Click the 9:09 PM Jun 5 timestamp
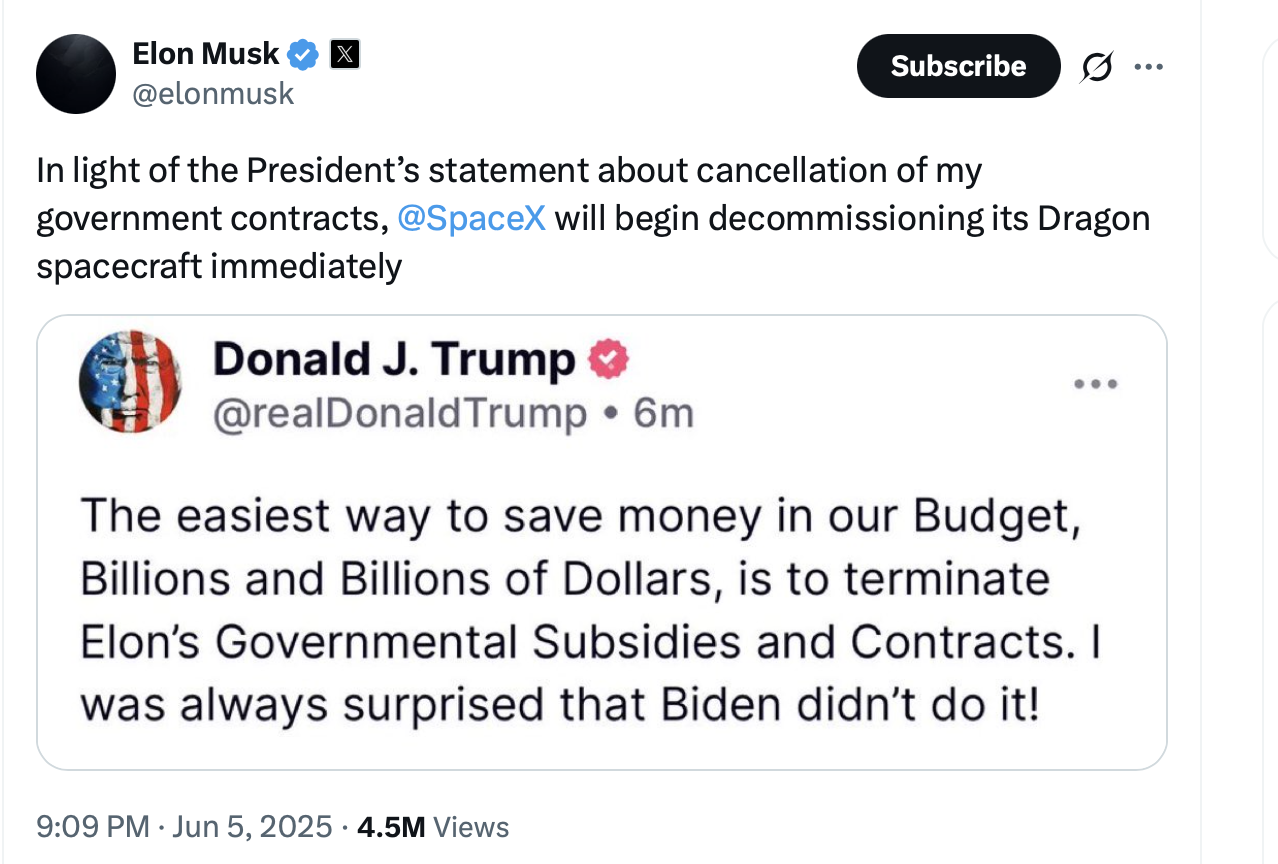1278x864 pixels. (x=184, y=827)
